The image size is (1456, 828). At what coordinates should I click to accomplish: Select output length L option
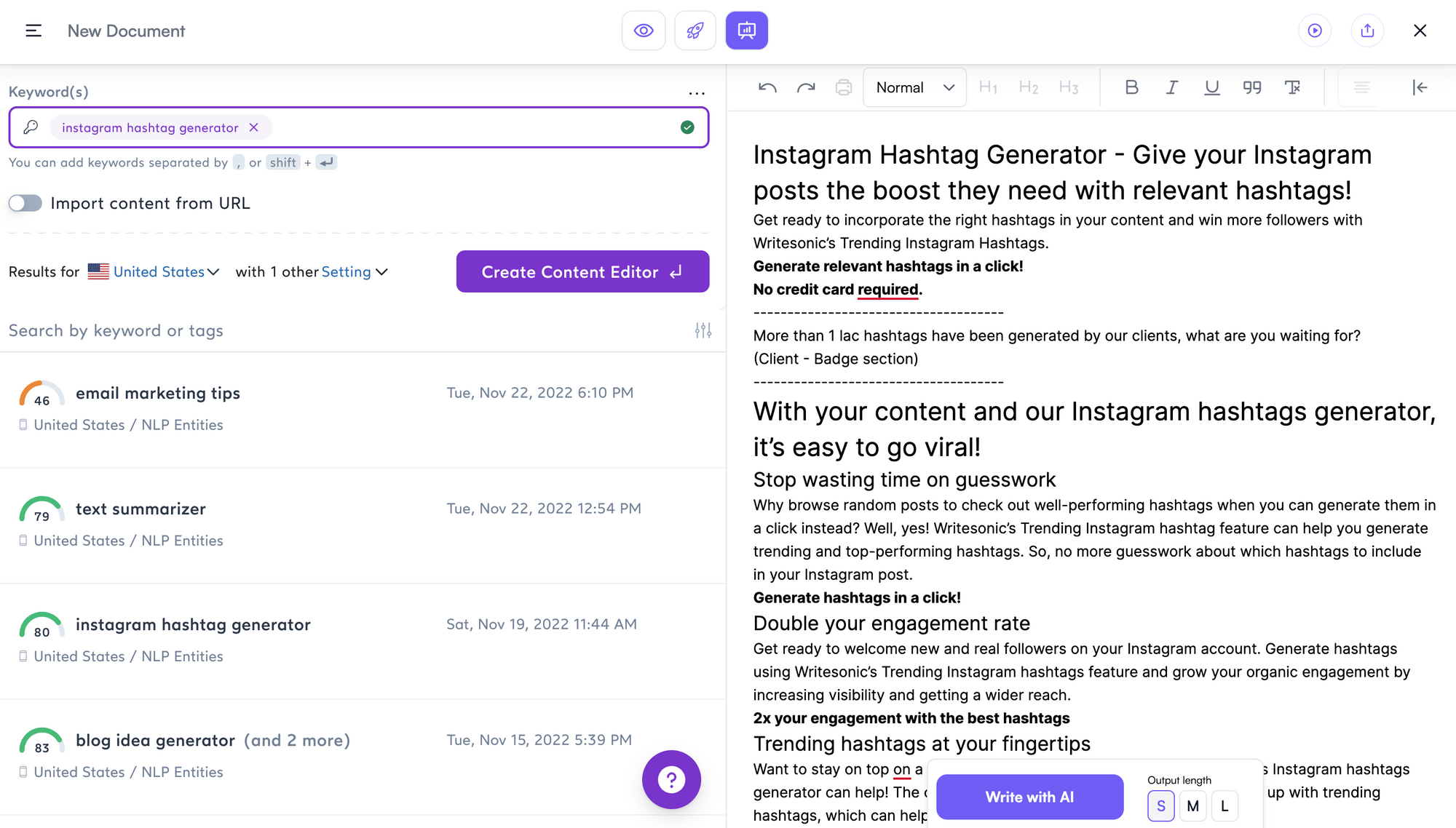click(1224, 806)
